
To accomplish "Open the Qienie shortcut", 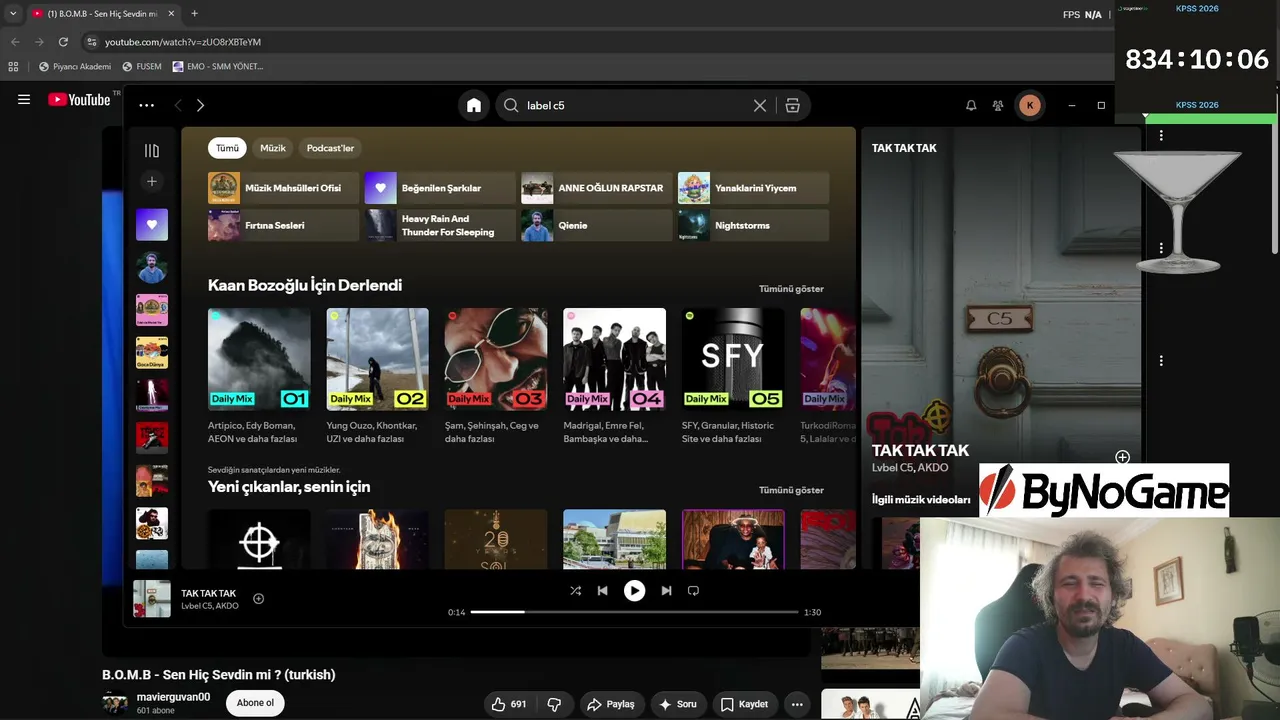I will click(597, 225).
